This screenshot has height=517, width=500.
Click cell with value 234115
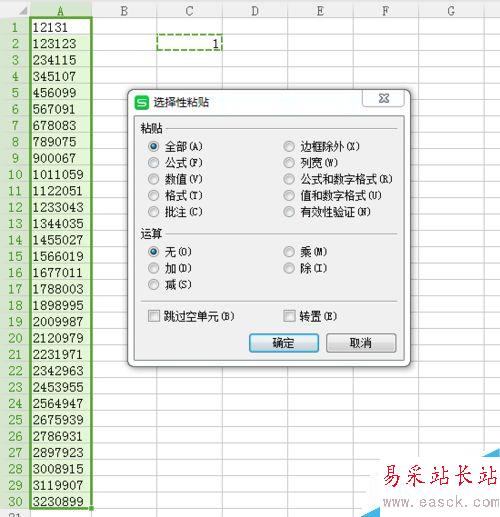pos(61,60)
